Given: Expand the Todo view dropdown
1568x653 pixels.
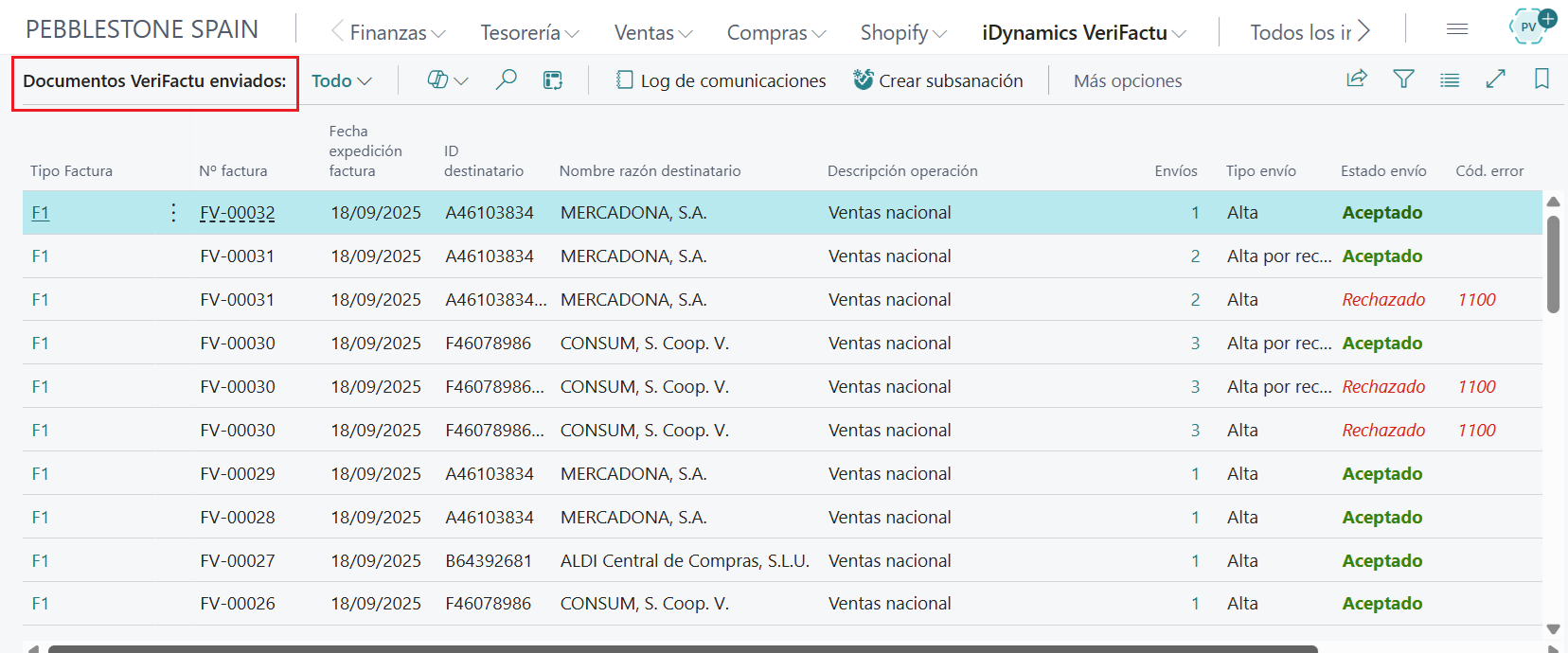Looking at the screenshot, I should tap(341, 81).
